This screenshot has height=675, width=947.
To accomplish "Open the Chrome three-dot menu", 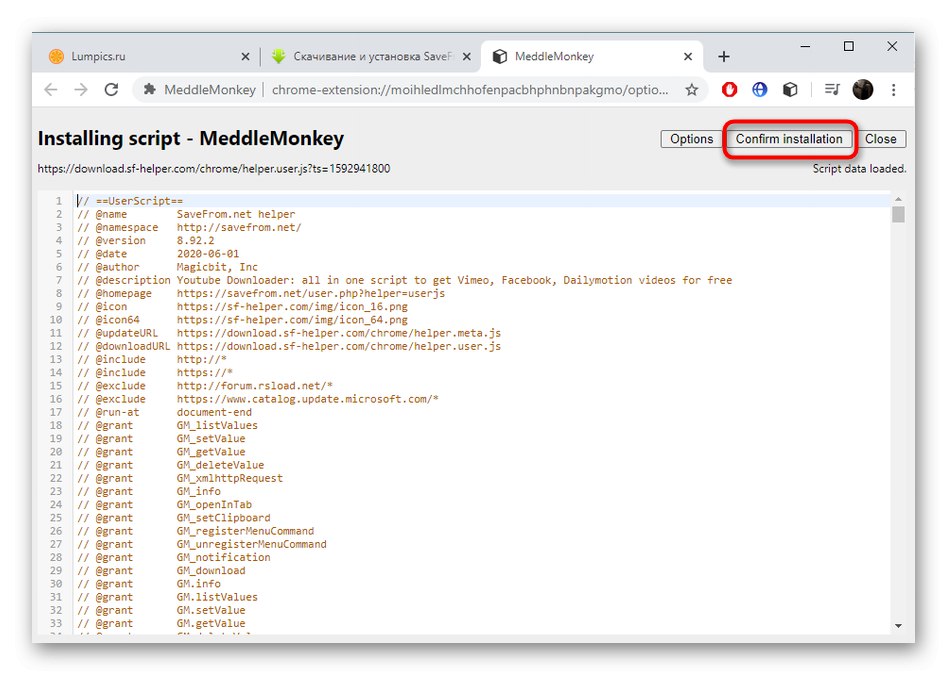I will pos(893,90).
